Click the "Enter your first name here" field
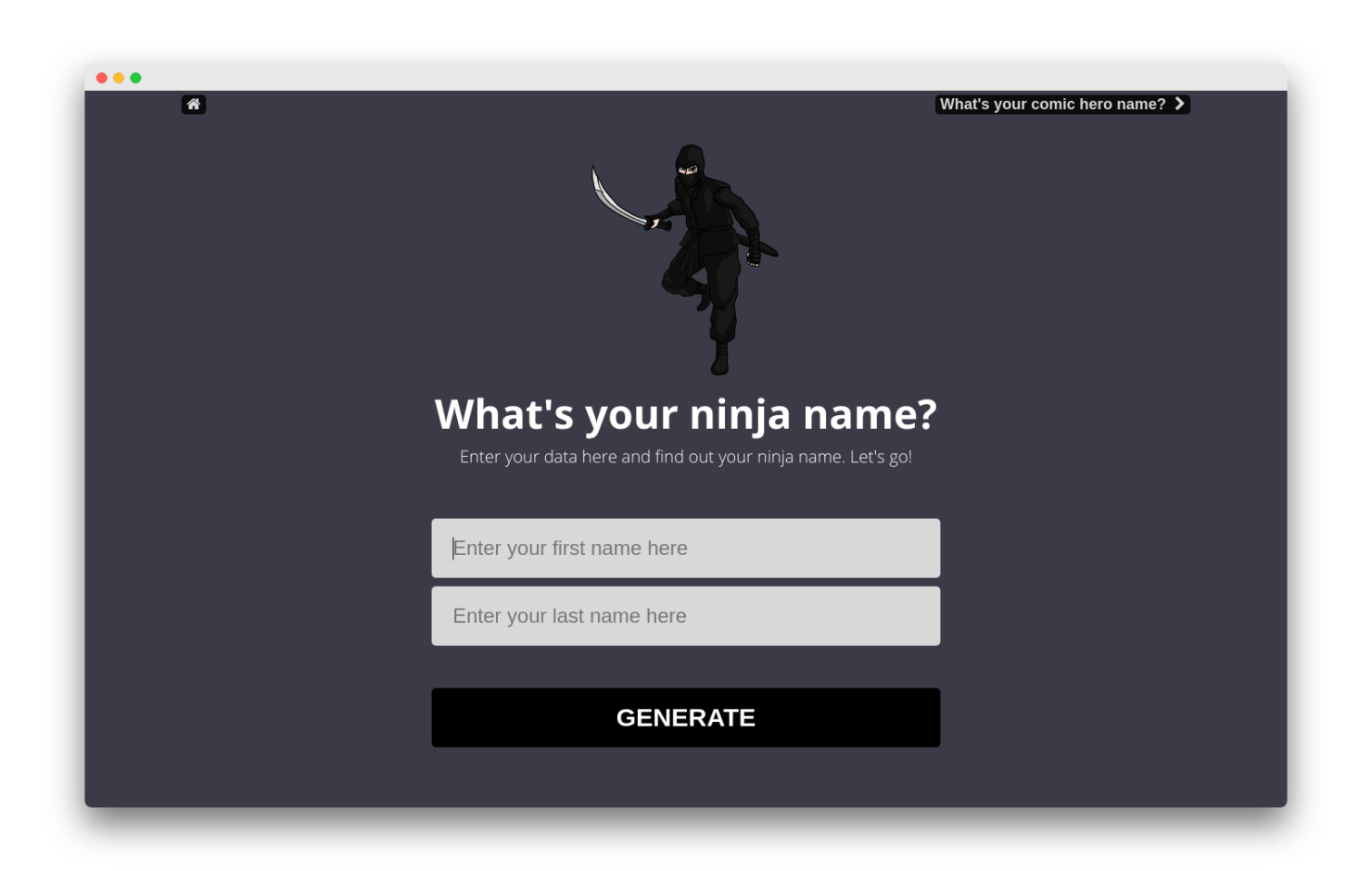1372x871 pixels. coord(686,548)
